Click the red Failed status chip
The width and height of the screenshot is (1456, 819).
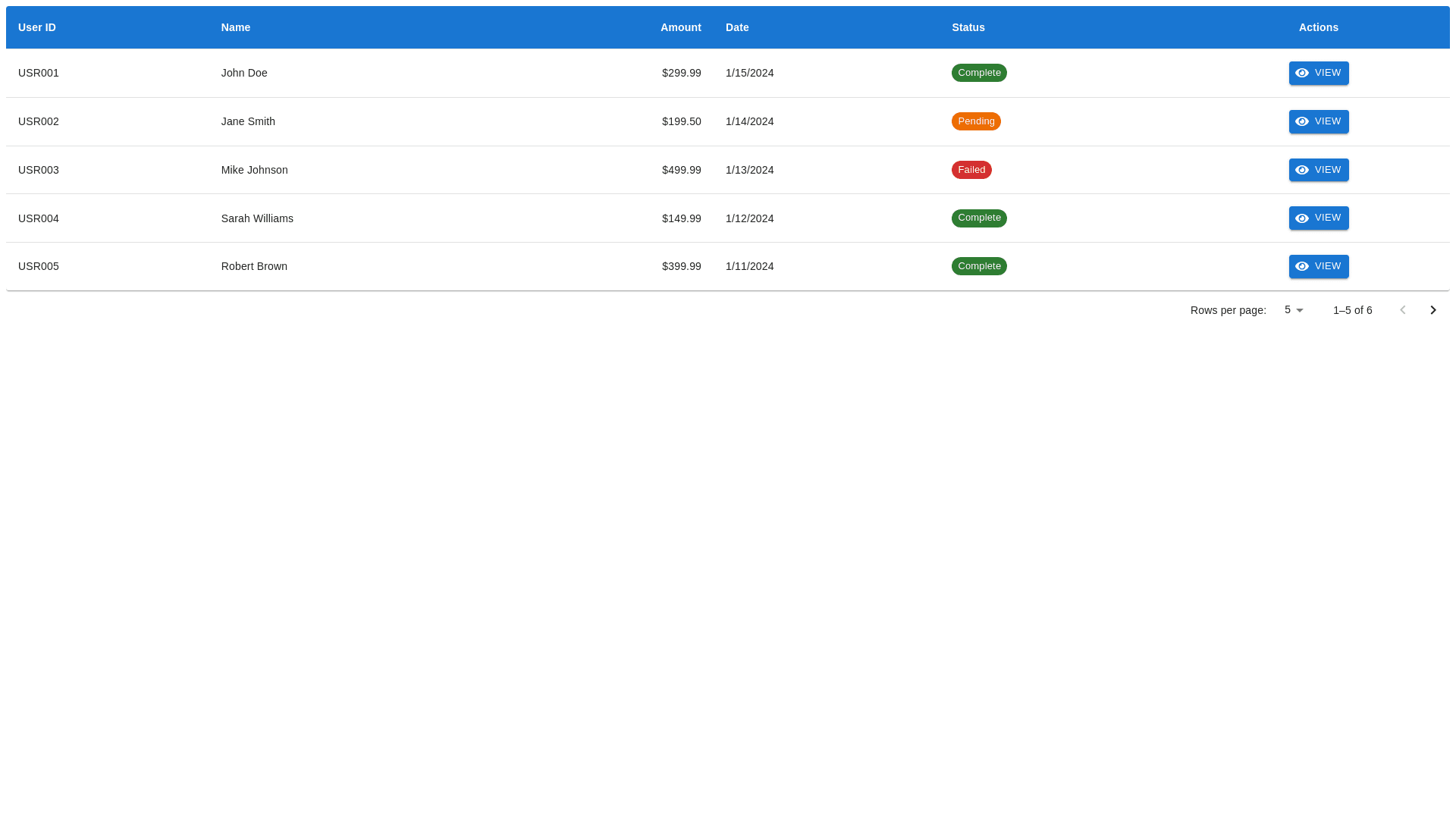(971, 170)
